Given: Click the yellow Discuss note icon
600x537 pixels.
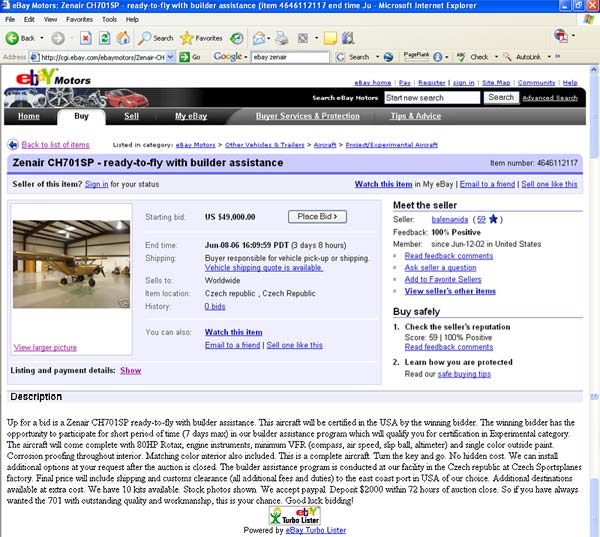Looking at the screenshot, I should (x=330, y=38).
